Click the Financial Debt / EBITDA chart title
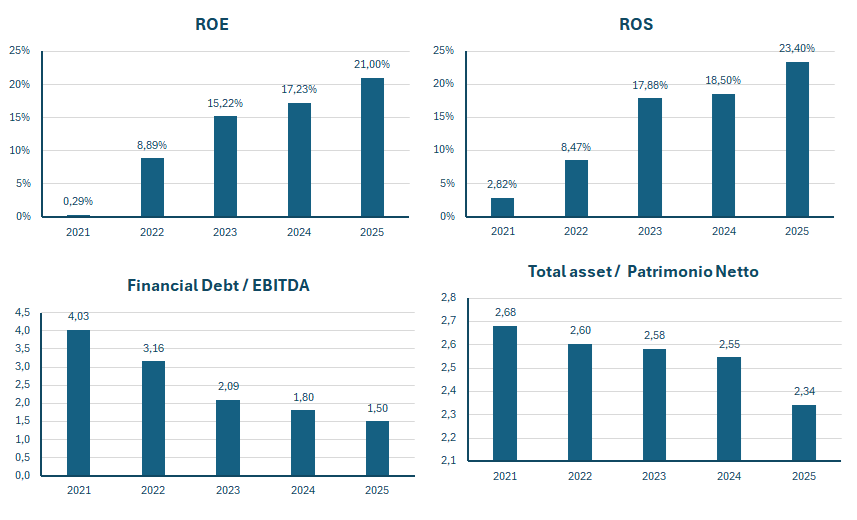The height and width of the screenshot is (520, 857). click(x=218, y=285)
